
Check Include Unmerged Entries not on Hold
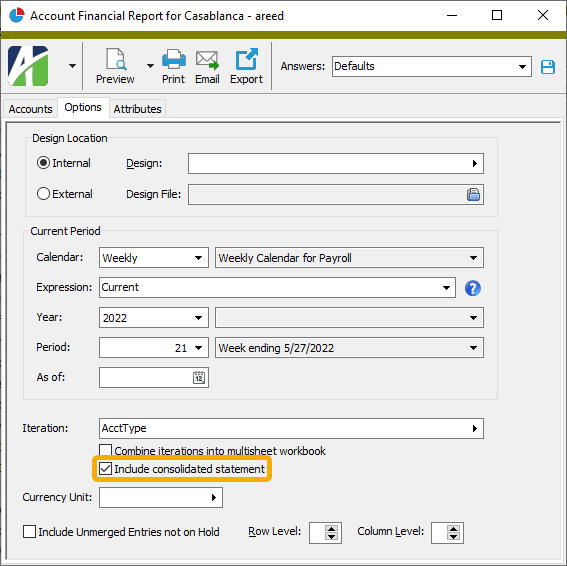click(29, 532)
